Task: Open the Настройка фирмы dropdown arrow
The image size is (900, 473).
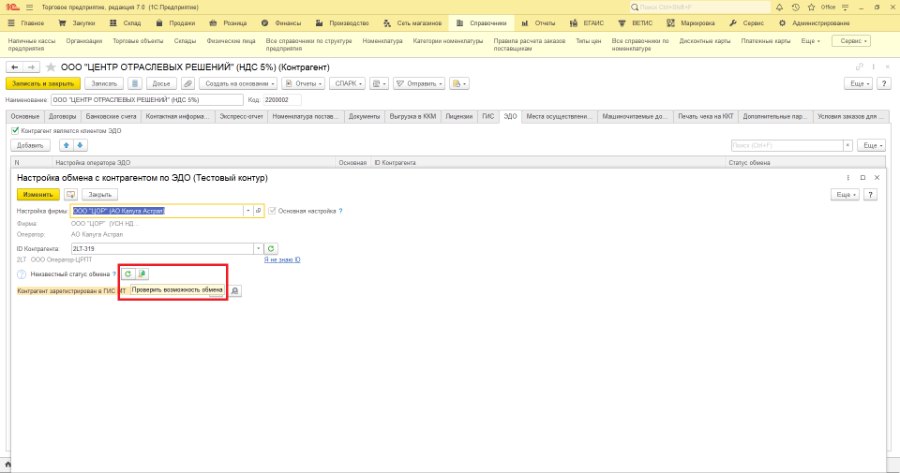Action: pos(248,211)
